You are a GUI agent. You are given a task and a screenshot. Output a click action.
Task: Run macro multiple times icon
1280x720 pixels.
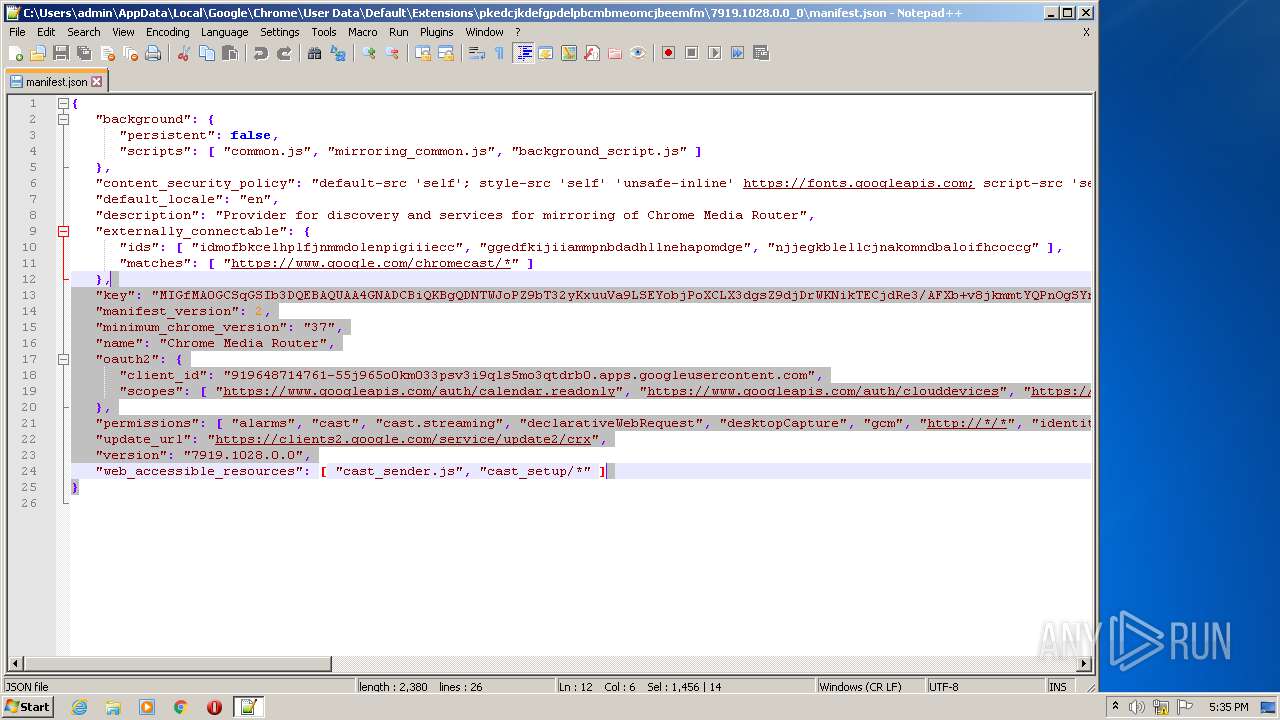(738, 53)
